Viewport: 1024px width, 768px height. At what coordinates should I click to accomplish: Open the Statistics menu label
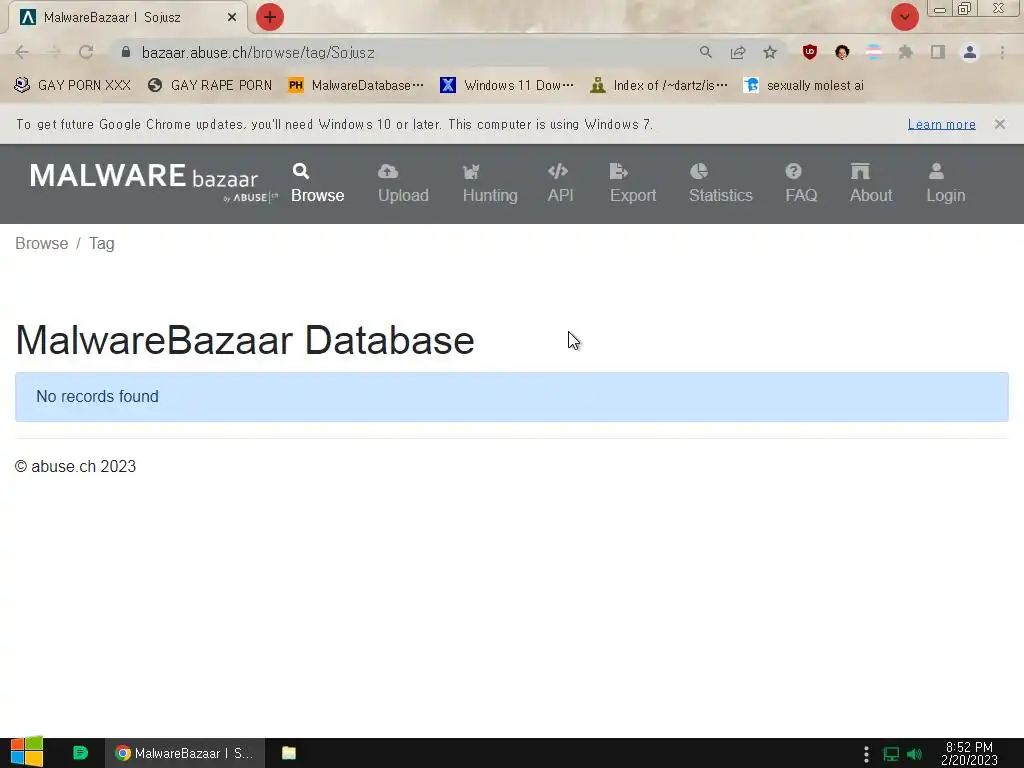pyautogui.click(x=720, y=195)
